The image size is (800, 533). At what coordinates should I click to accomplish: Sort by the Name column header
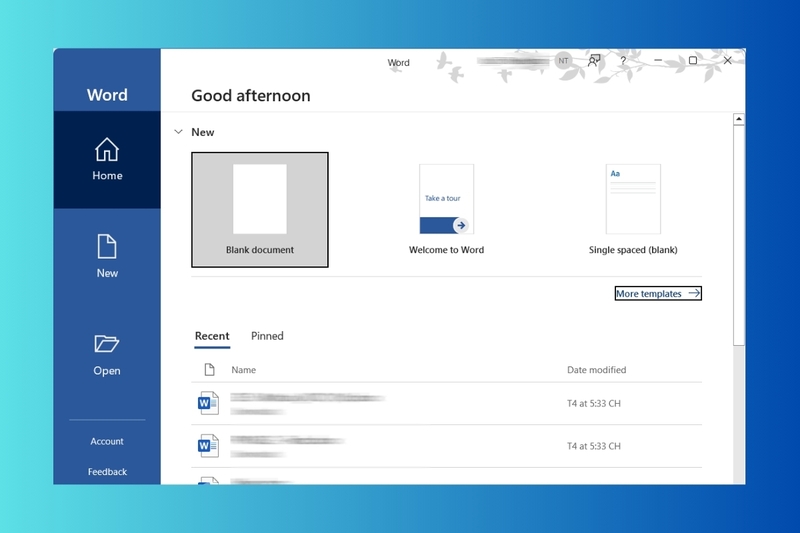[244, 370]
